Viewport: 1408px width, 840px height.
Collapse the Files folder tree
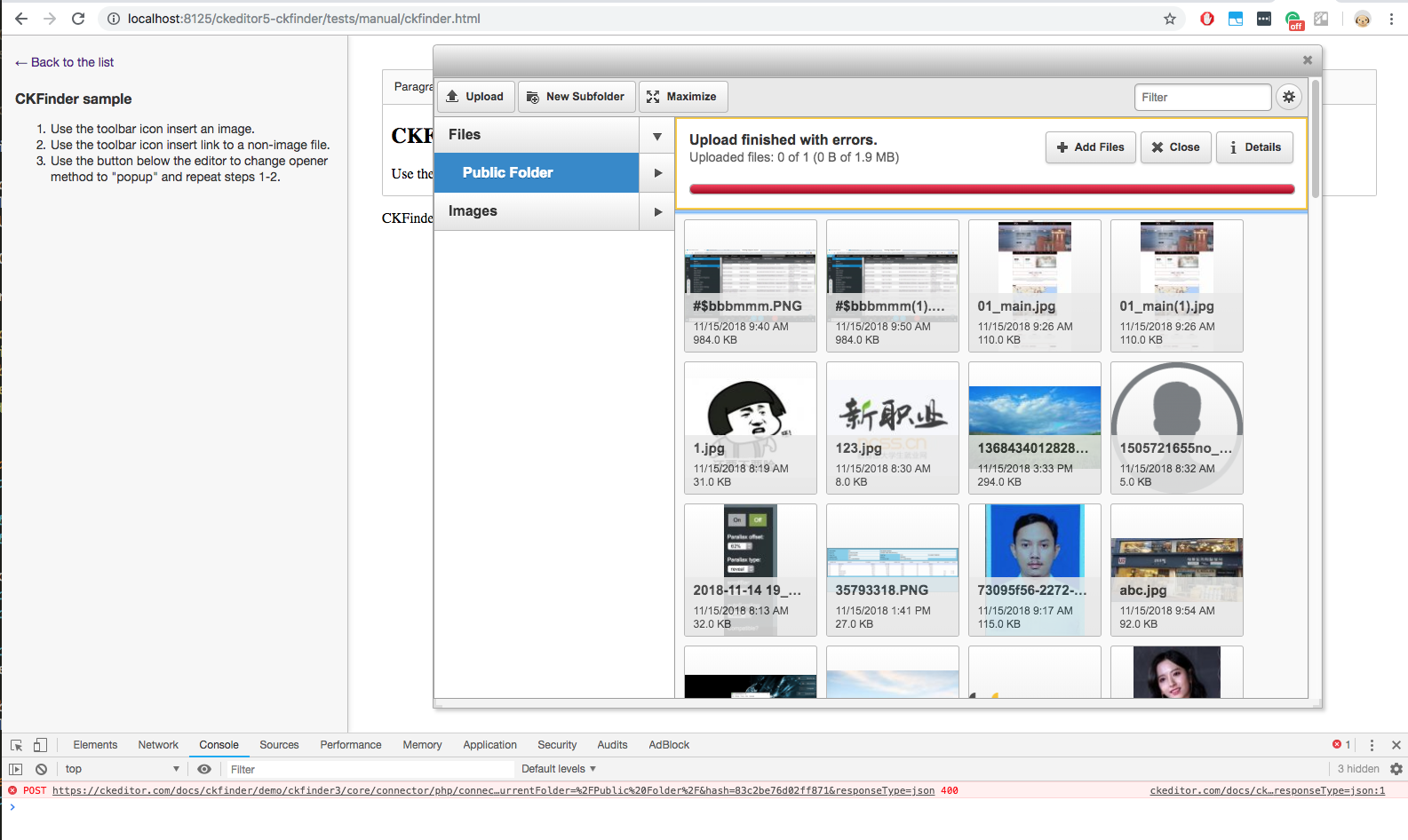click(x=657, y=136)
